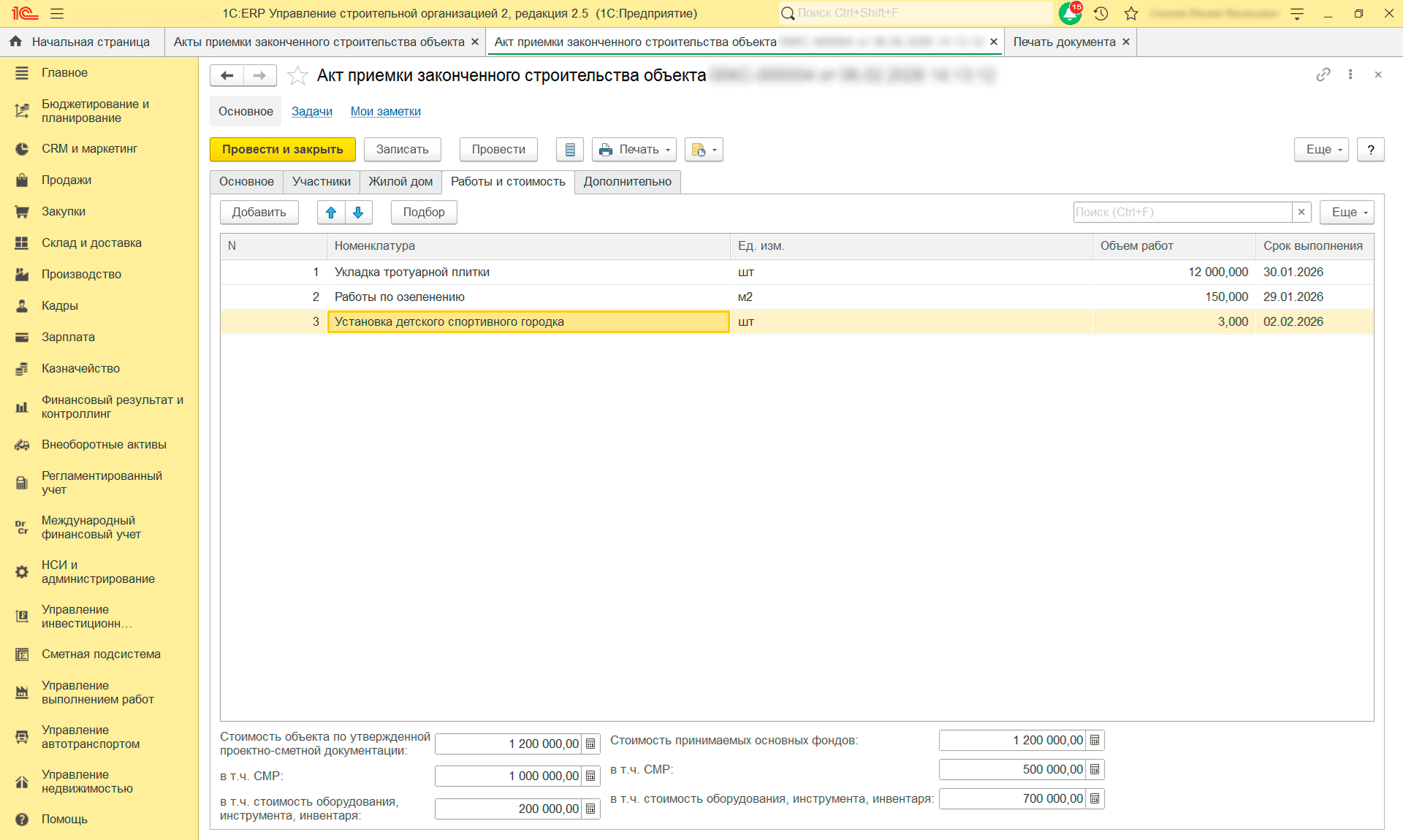Click the table search field Поиск (Ctrl+F)

(1182, 212)
